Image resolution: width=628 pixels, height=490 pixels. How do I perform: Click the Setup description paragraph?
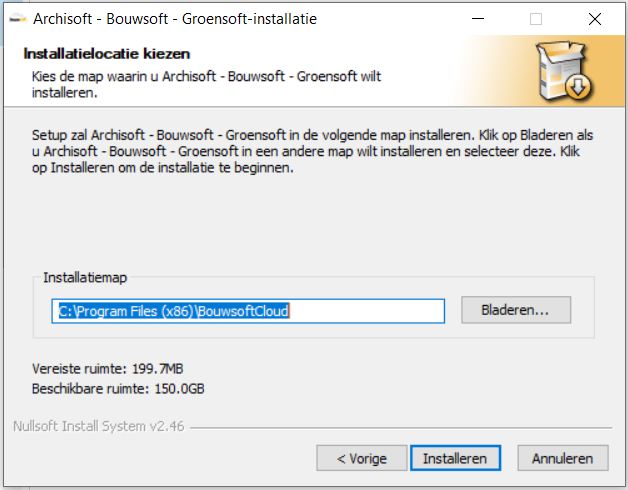(x=312, y=151)
